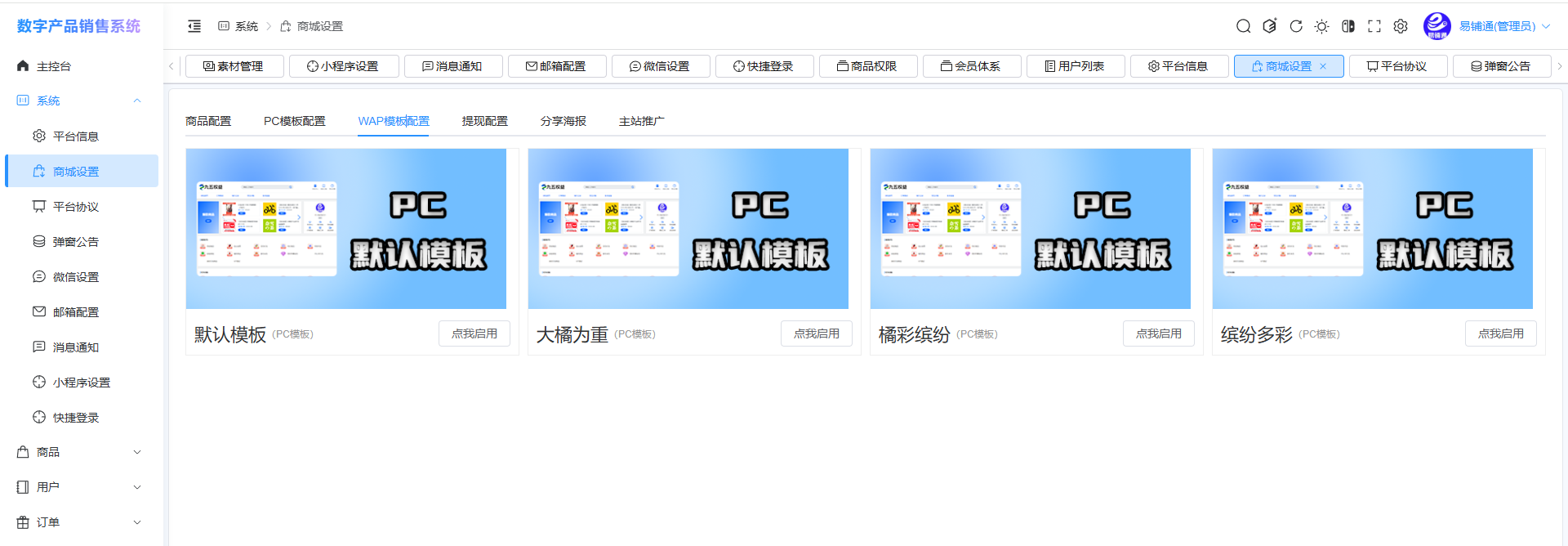Screen dimensions: 1568x546
Task: Enter fullscreen using the fullscreen icon
Action: click(1374, 26)
